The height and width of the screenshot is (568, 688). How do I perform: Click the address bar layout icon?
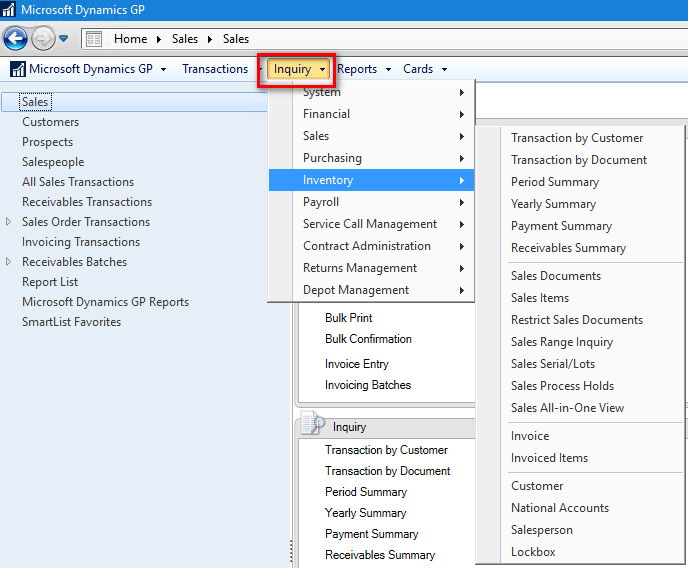pyautogui.click(x=93, y=39)
